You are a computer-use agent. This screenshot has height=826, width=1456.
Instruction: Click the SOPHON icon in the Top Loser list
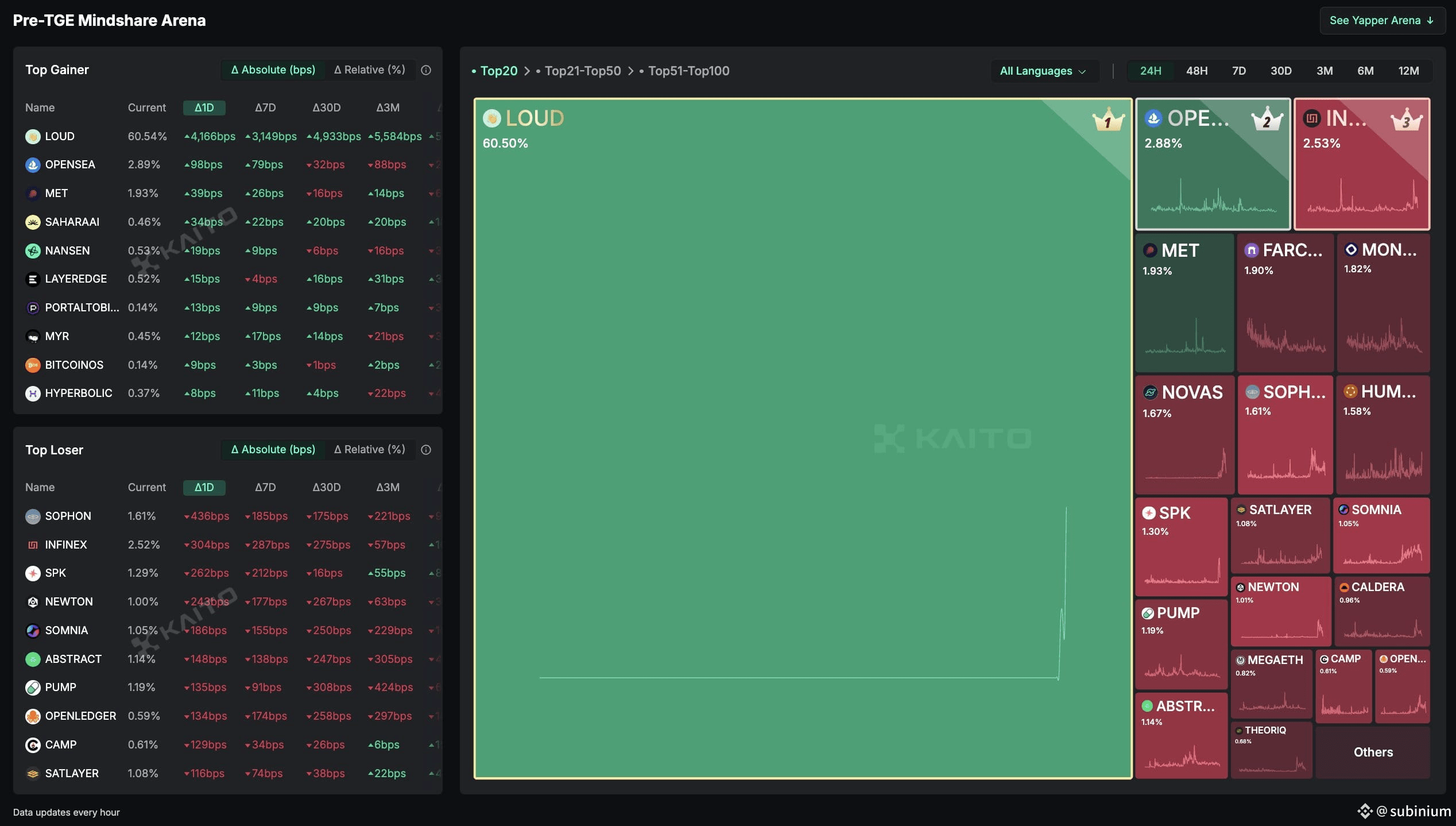[33, 516]
